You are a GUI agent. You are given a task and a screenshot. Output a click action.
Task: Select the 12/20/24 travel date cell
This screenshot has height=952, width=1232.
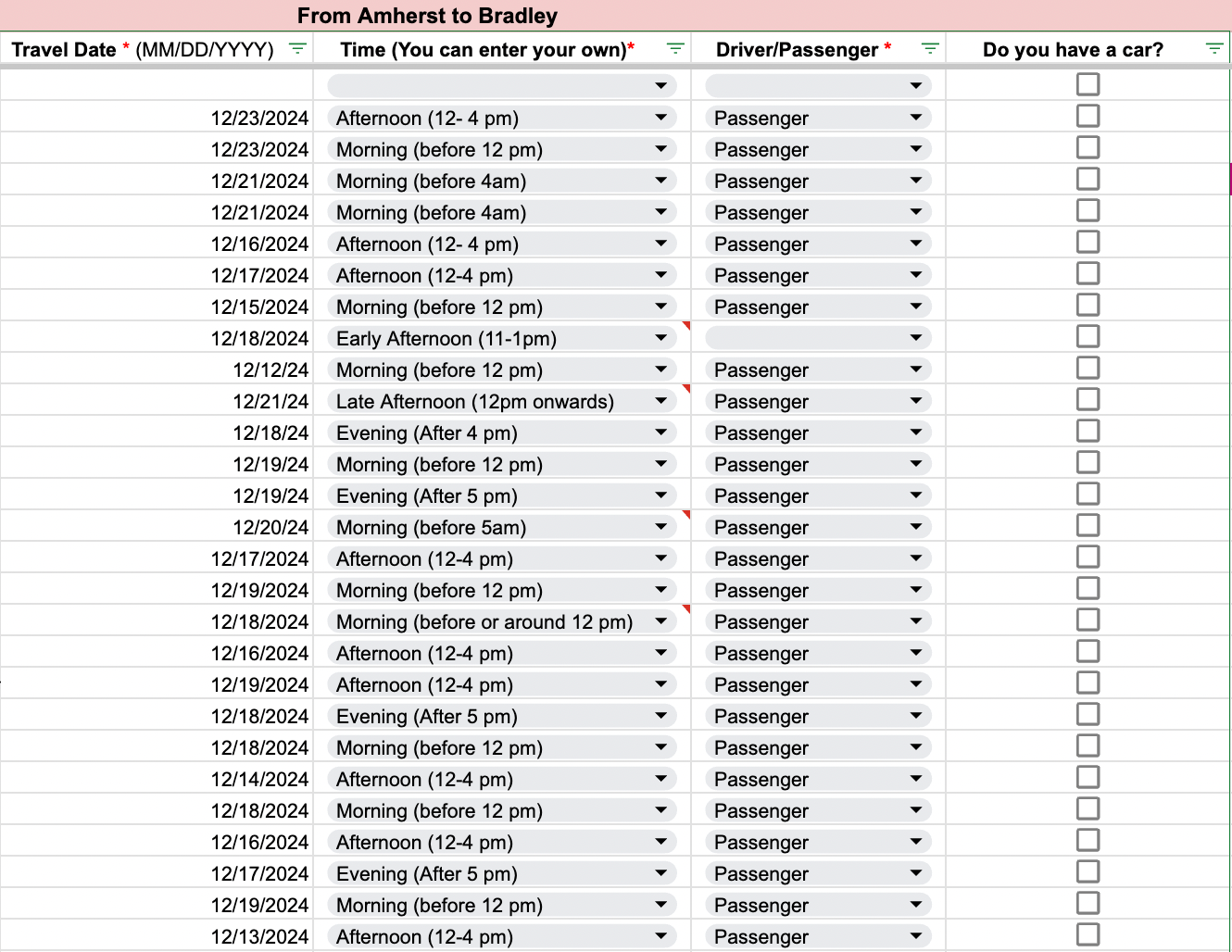[x=270, y=527]
